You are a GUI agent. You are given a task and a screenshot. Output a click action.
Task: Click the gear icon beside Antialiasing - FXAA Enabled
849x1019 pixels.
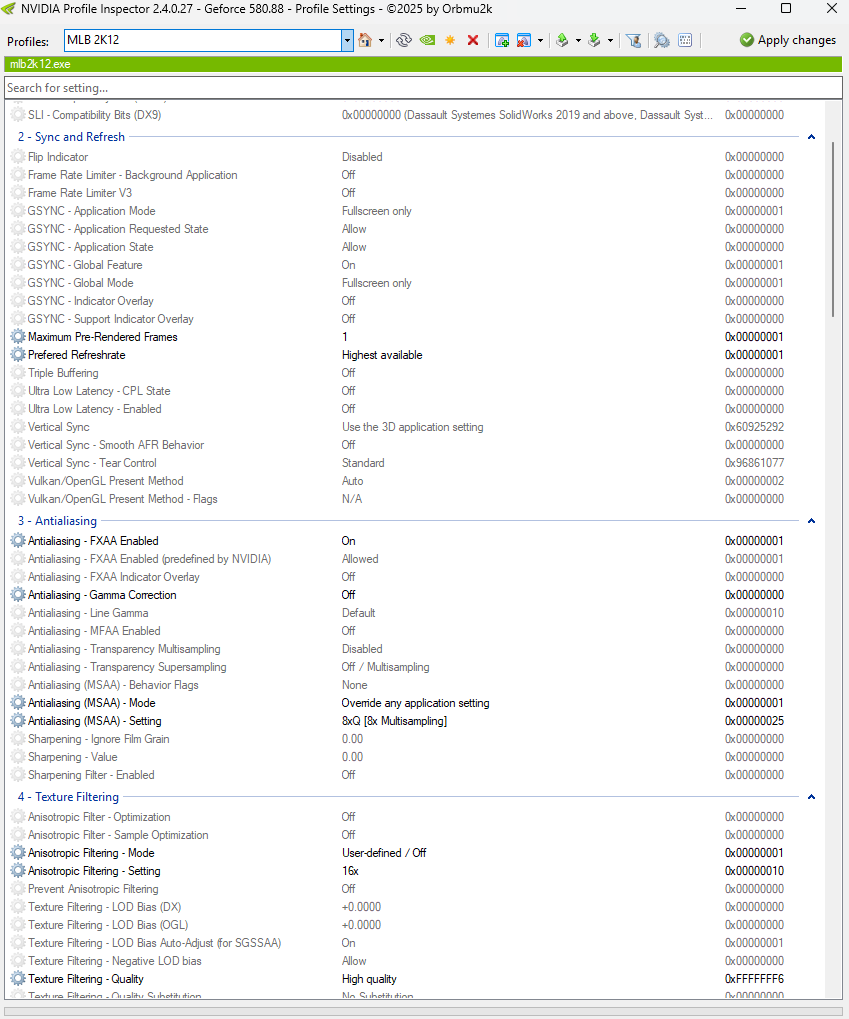[x=18, y=541]
